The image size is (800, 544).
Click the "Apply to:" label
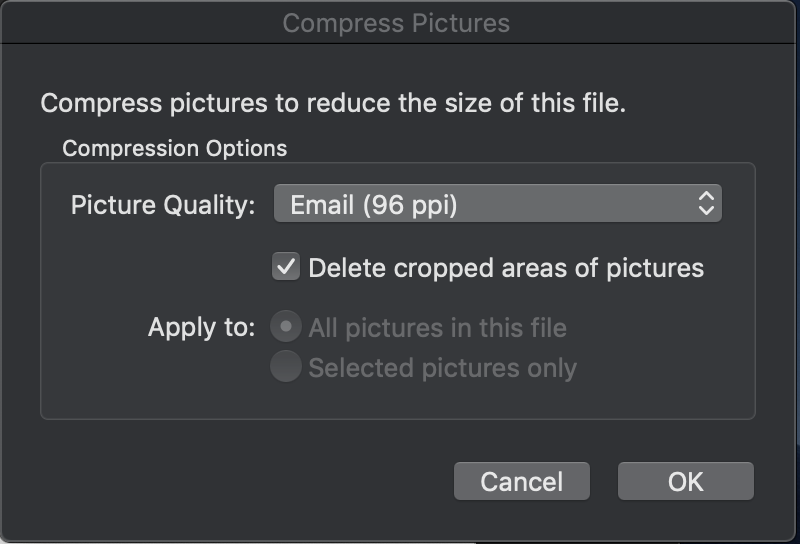click(x=201, y=328)
